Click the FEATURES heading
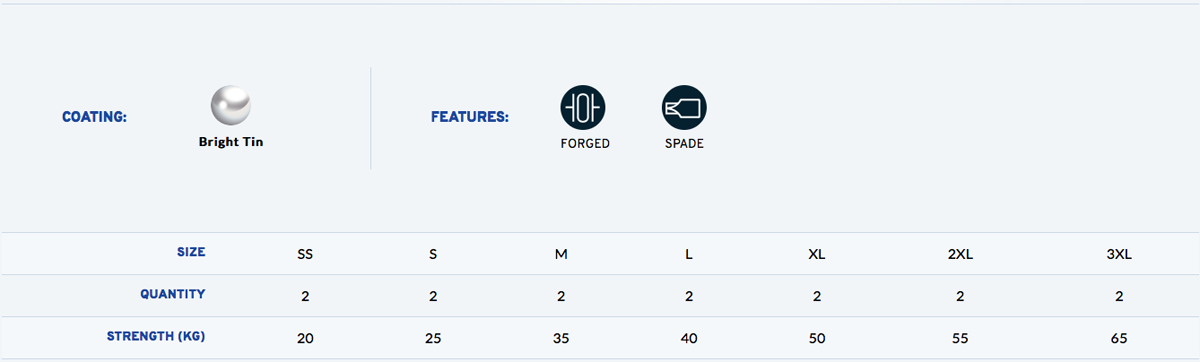The height and width of the screenshot is (362, 1200). 470,117
